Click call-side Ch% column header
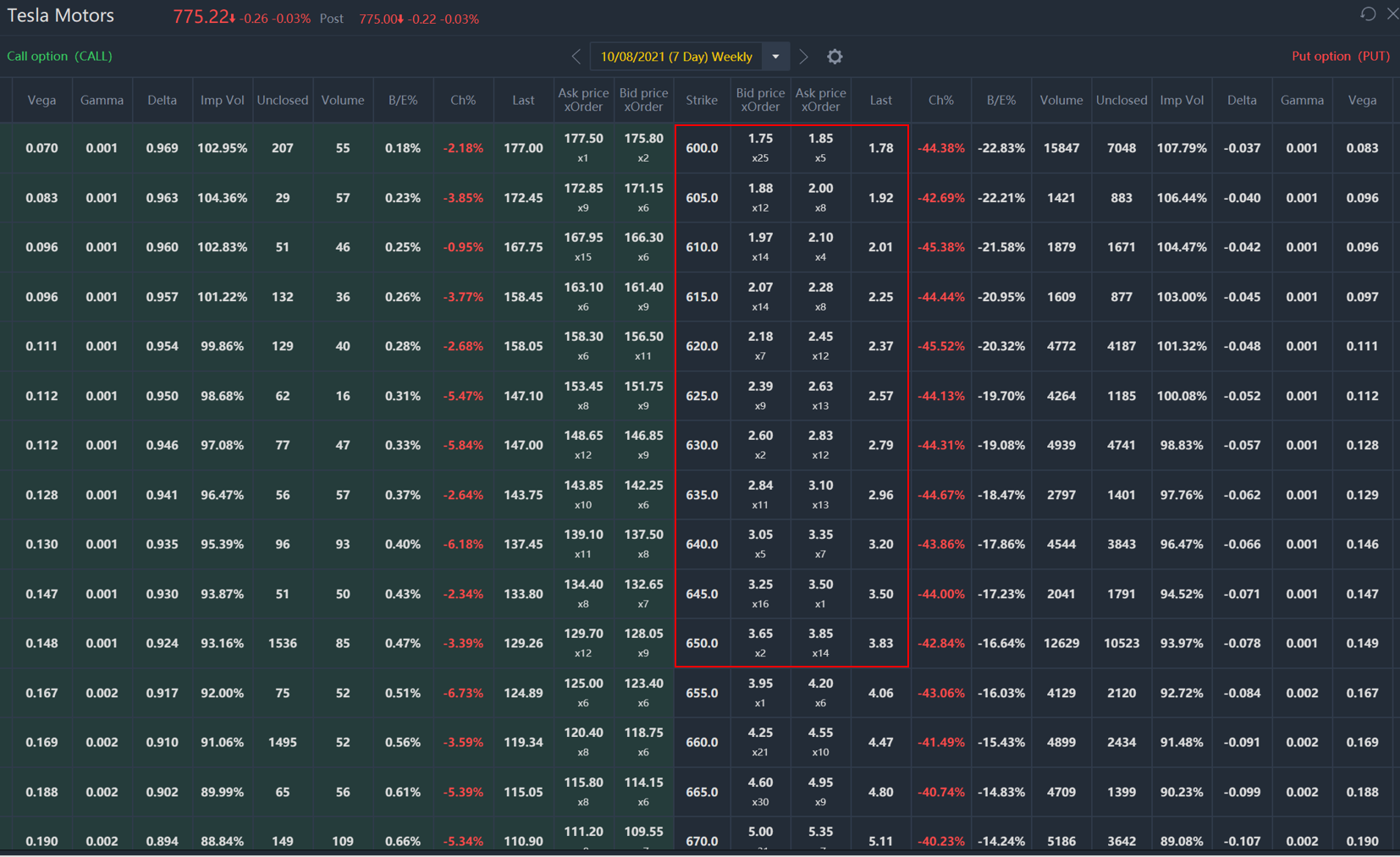This screenshot has height=857, width=1400. 463,100
